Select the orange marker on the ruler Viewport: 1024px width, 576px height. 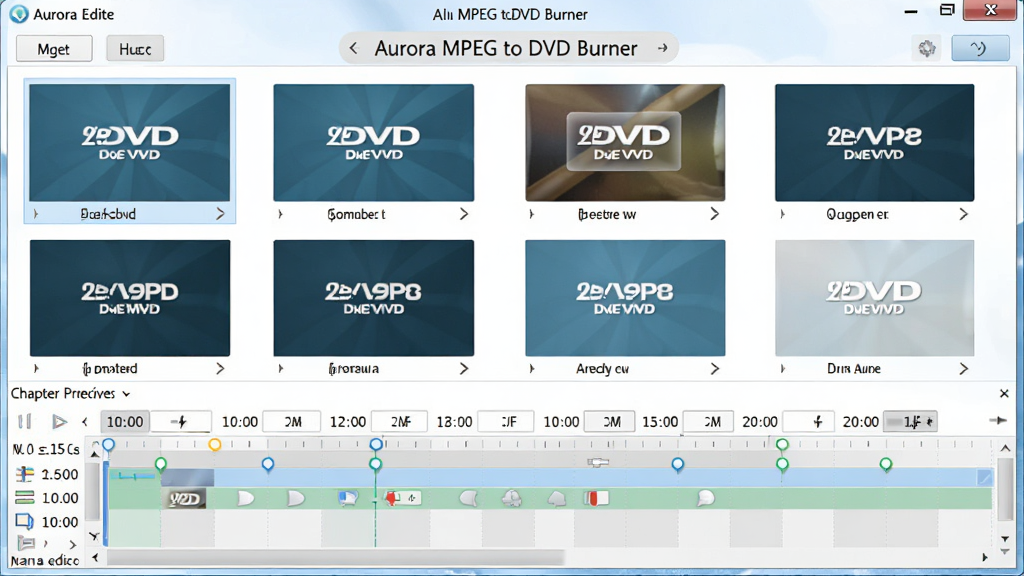pyautogui.click(x=214, y=445)
